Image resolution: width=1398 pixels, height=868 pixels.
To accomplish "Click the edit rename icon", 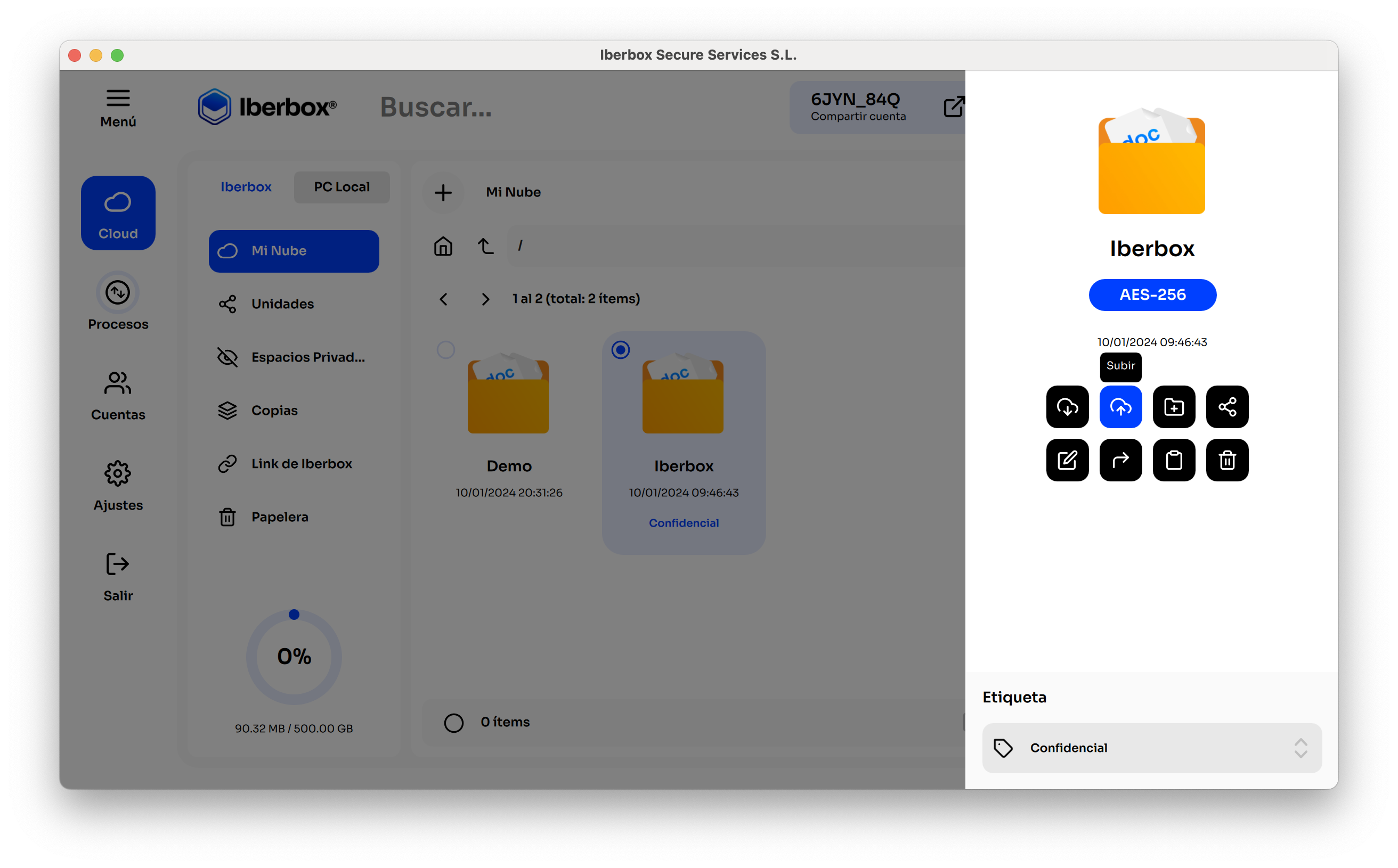I will [x=1067, y=461].
